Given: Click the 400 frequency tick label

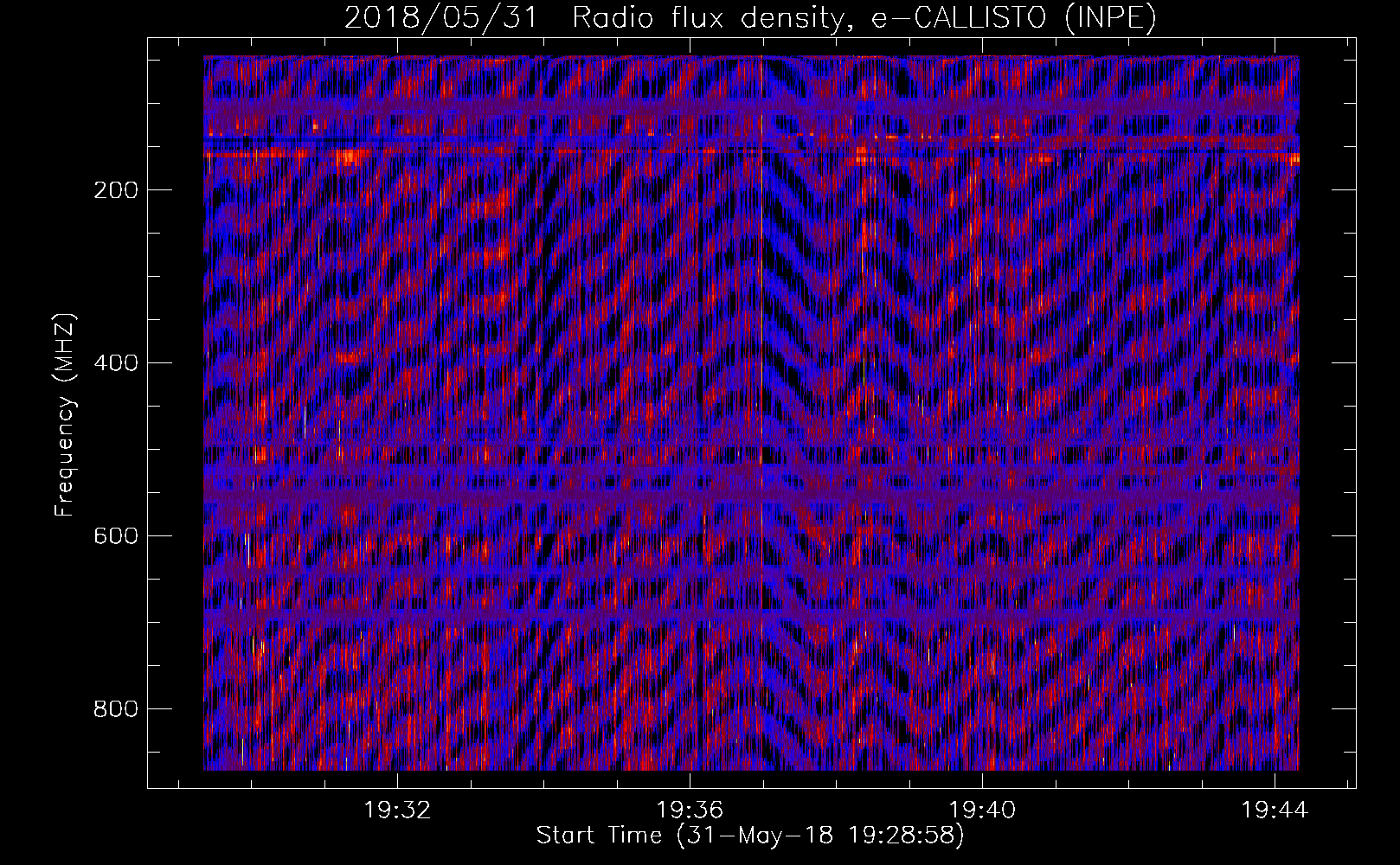Looking at the screenshot, I should click(x=116, y=363).
